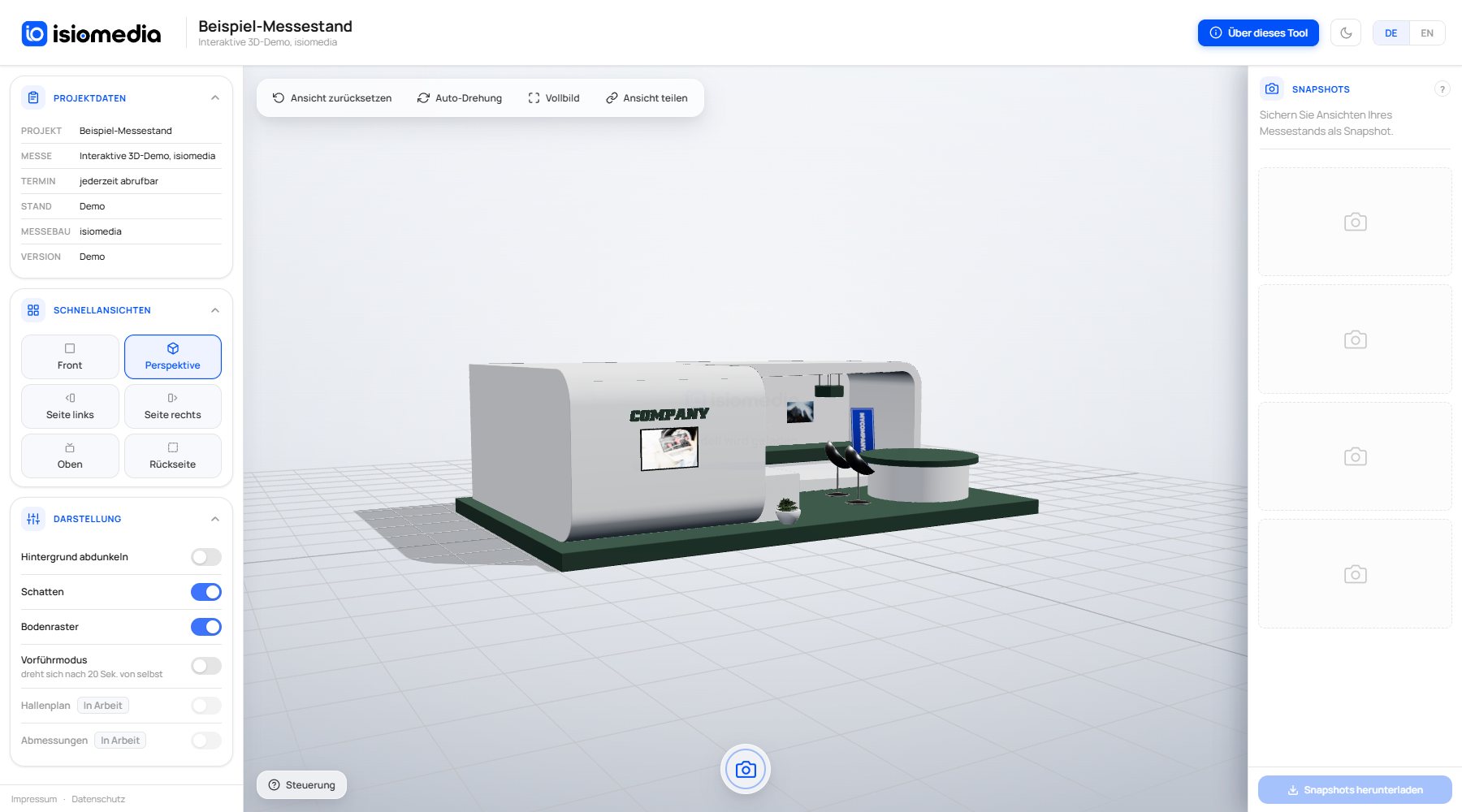The width and height of the screenshot is (1462, 812).
Task: Click the rotation arrows icon of Auto-Drehung
Action: pos(423,98)
